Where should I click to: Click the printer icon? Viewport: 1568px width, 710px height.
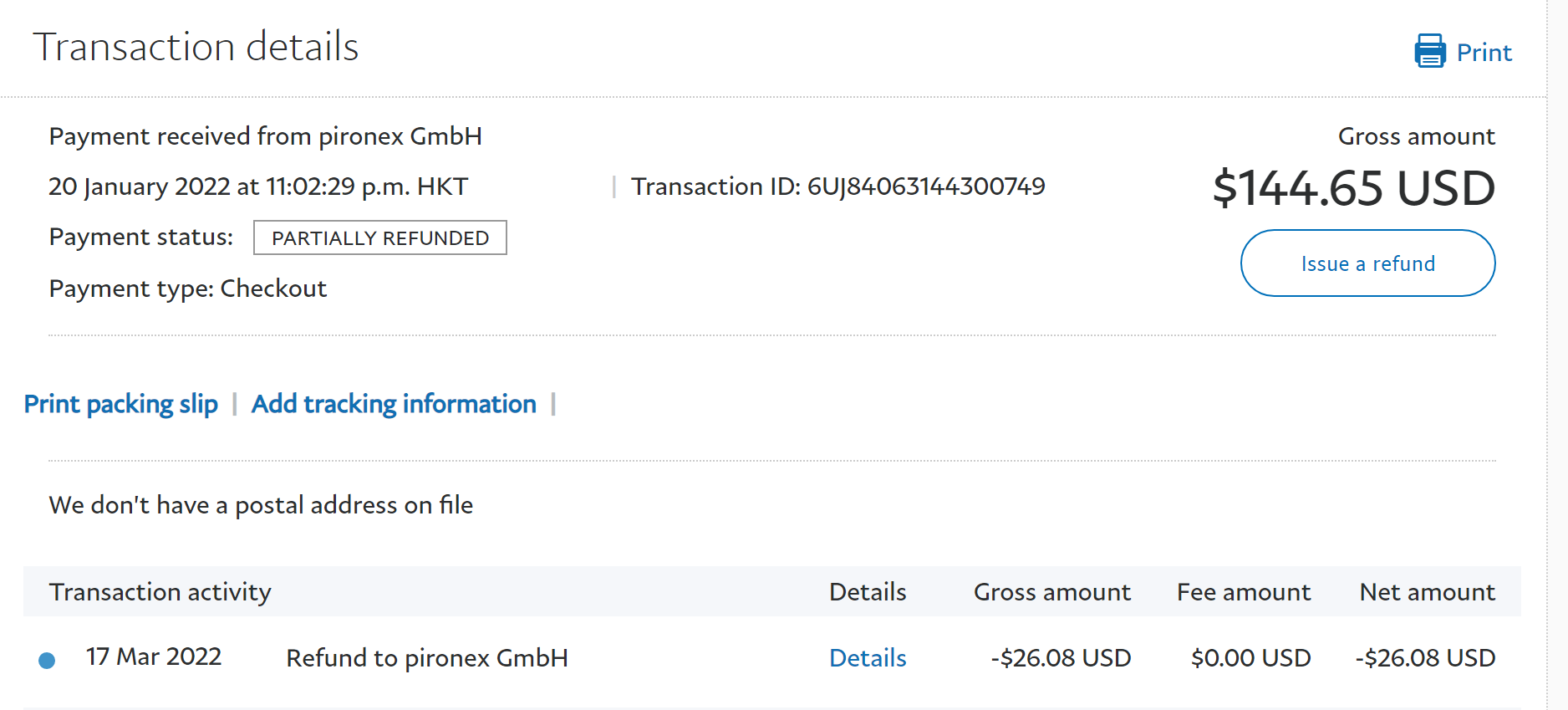click(x=1429, y=51)
